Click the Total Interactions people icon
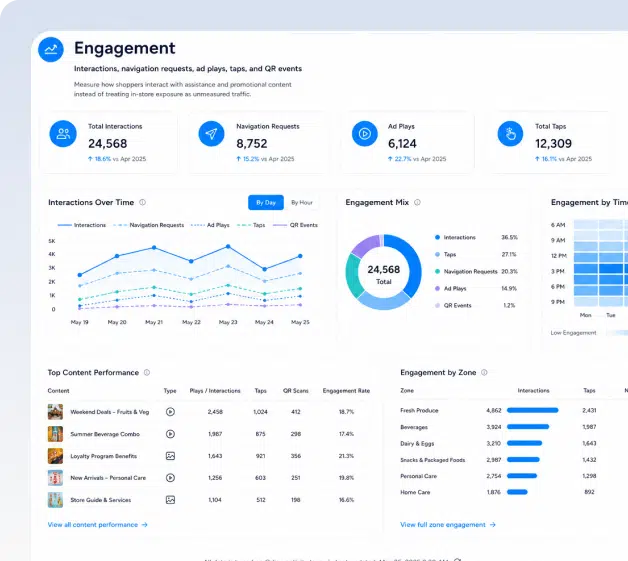 tap(63, 134)
